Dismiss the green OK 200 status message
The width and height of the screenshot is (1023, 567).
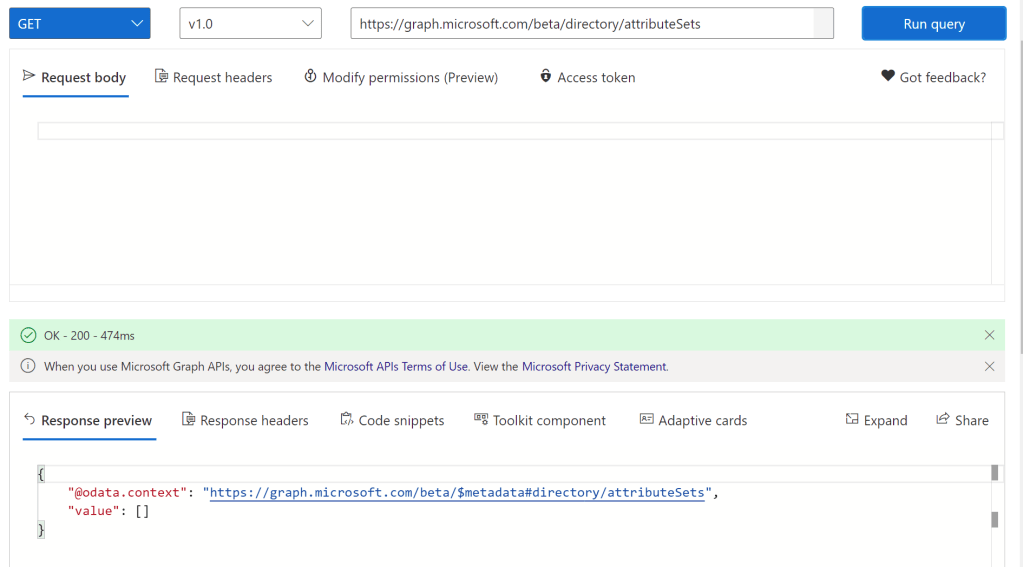pos(989,335)
